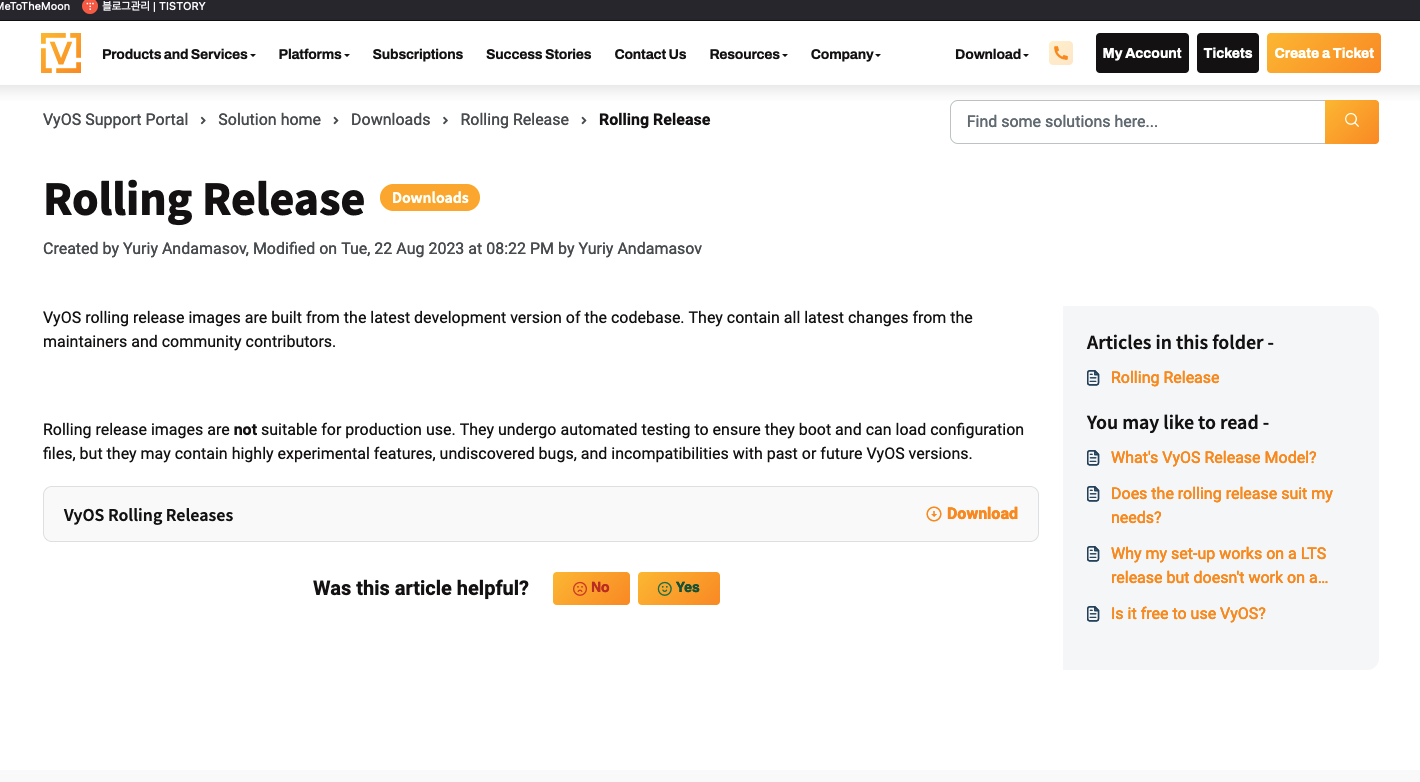Click the download circle icon beside Download
1420x782 pixels.
point(934,514)
